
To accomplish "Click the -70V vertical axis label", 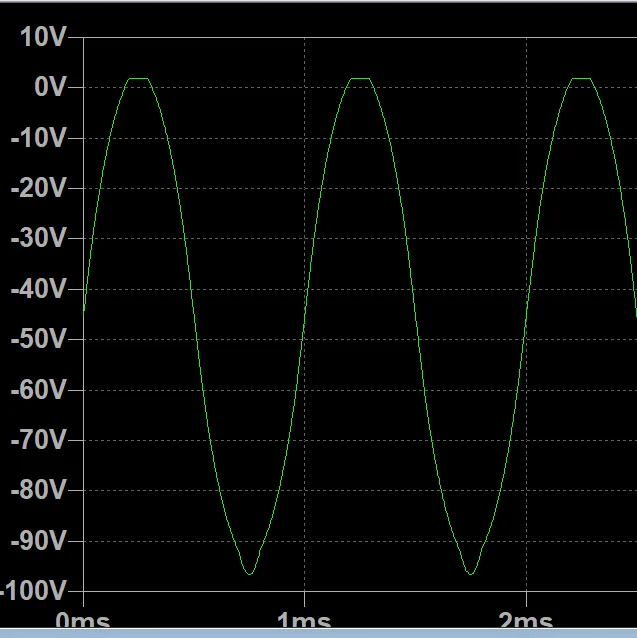I will (37, 440).
